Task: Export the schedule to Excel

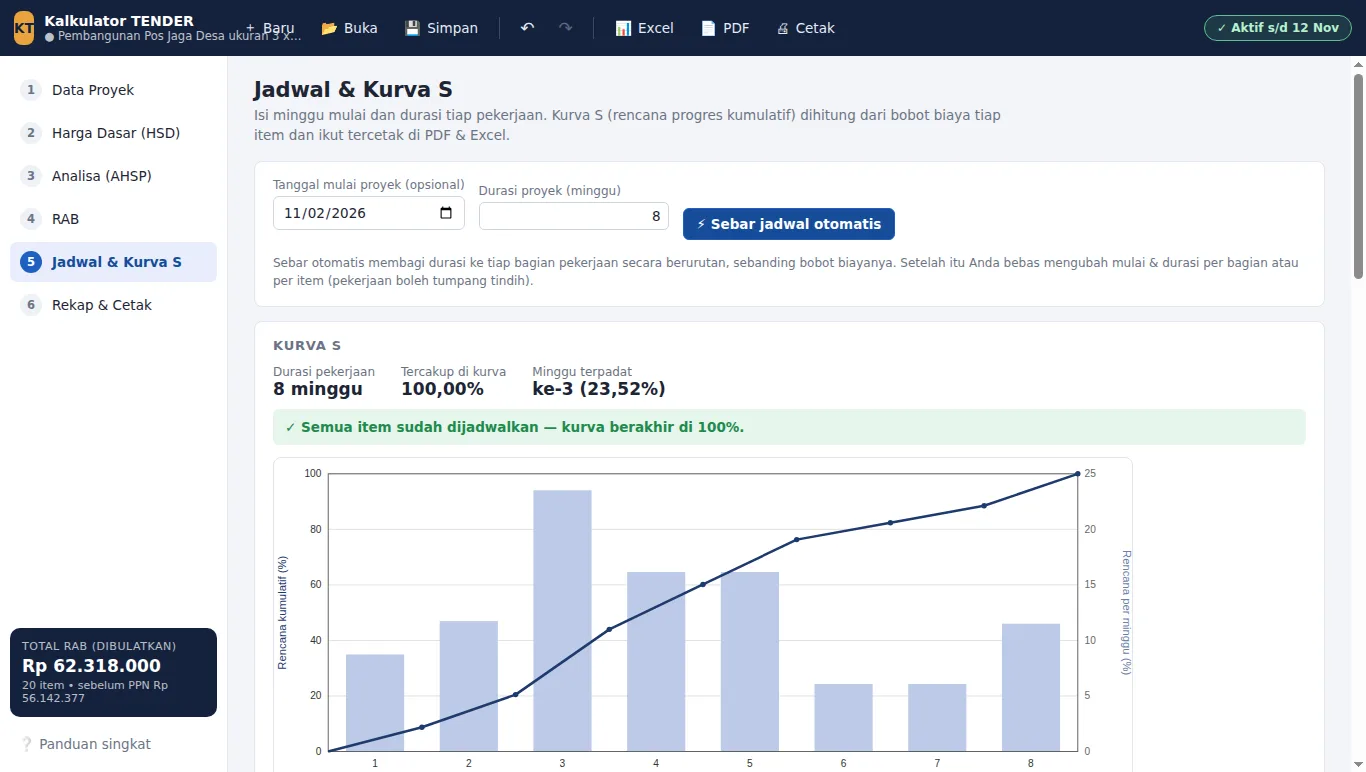Action: 644,28
